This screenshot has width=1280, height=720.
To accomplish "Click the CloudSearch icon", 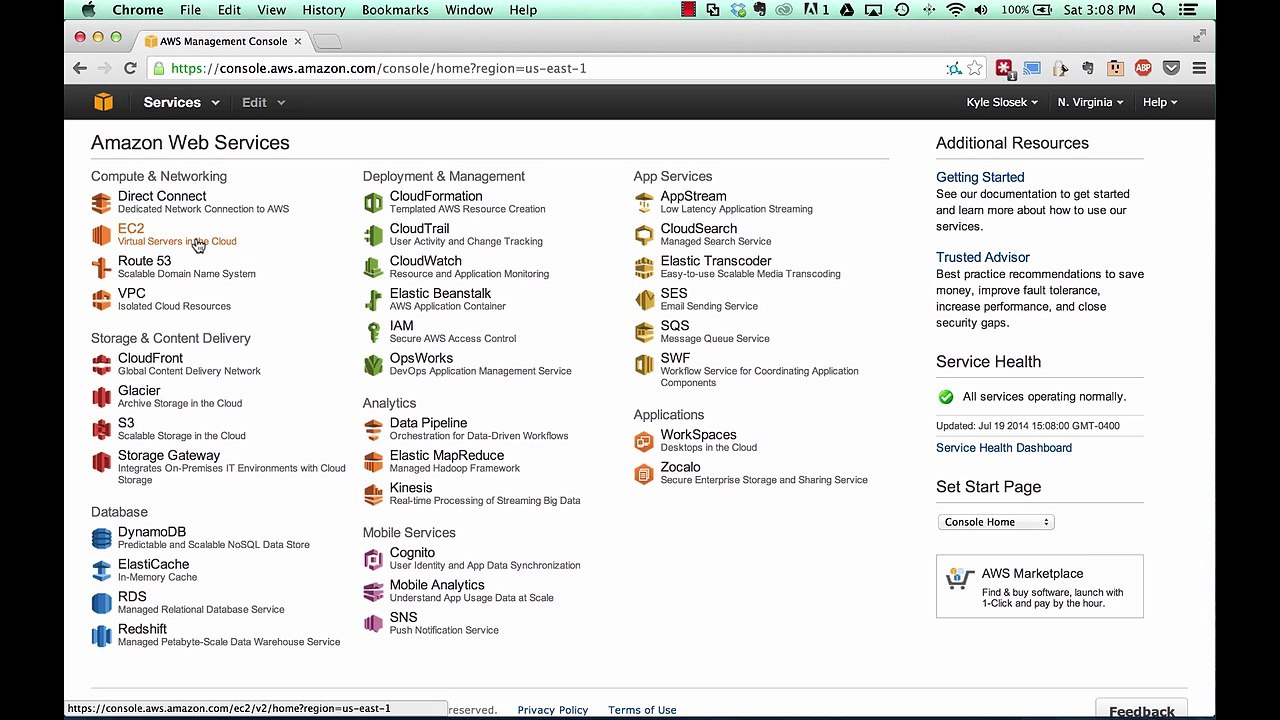I will pos(644,235).
